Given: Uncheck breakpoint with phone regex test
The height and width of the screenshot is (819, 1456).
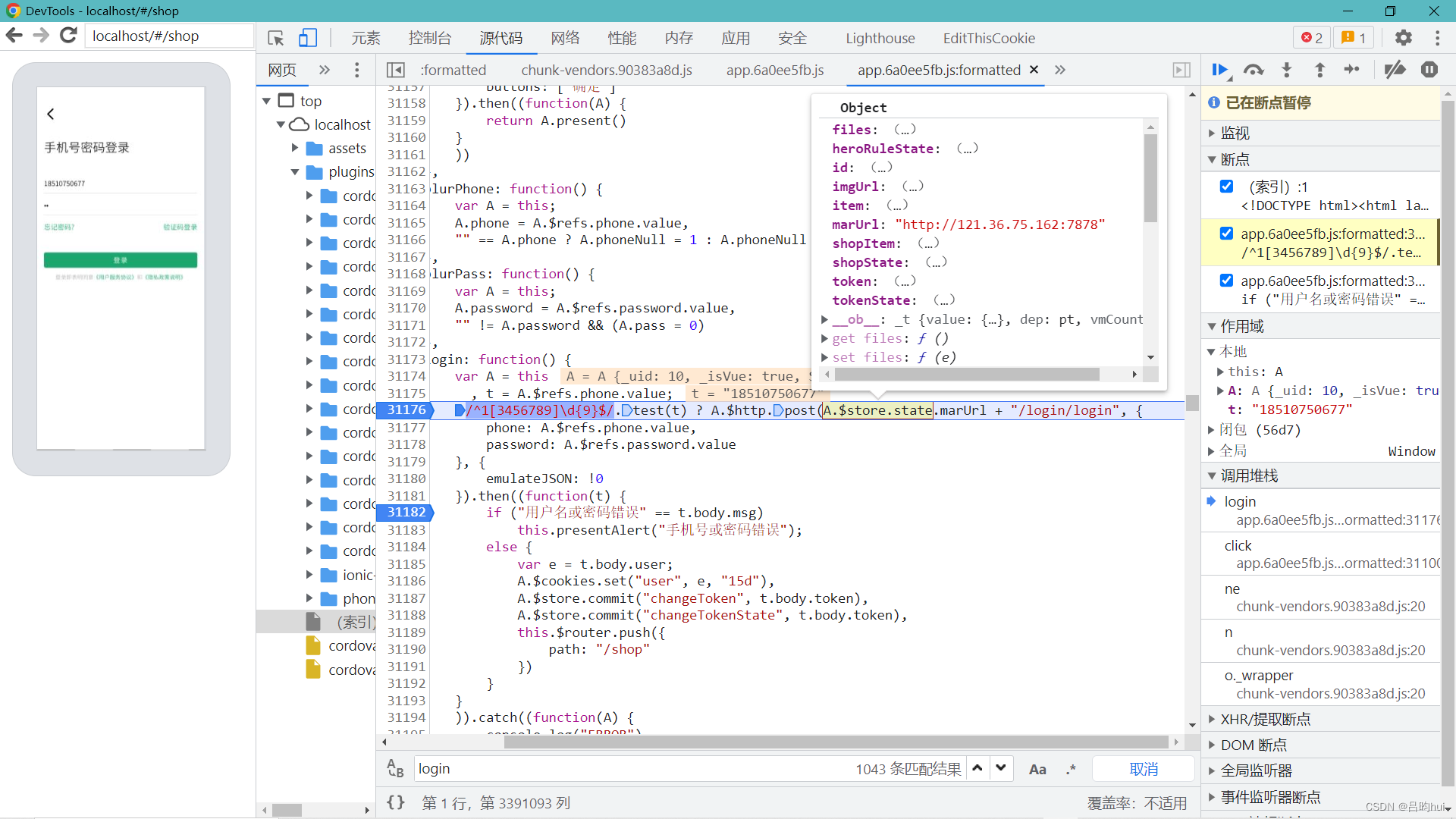Looking at the screenshot, I should [1226, 234].
